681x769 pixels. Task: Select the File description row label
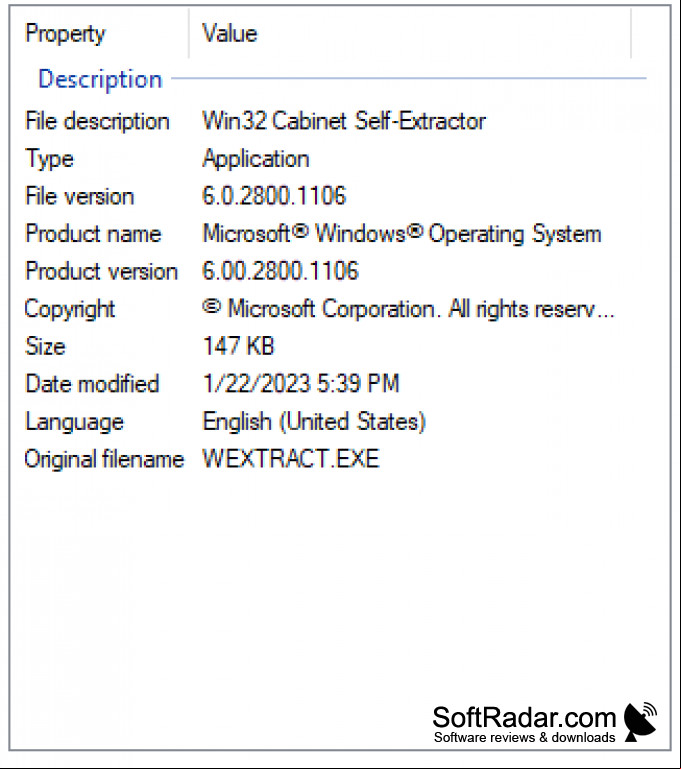(97, 121)
